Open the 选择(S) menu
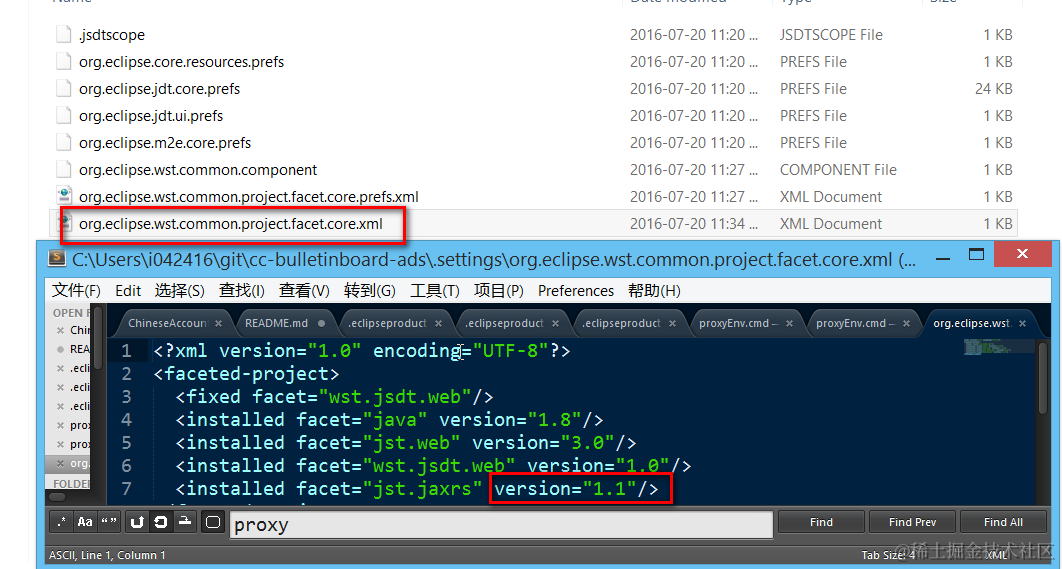 [179, 291]
